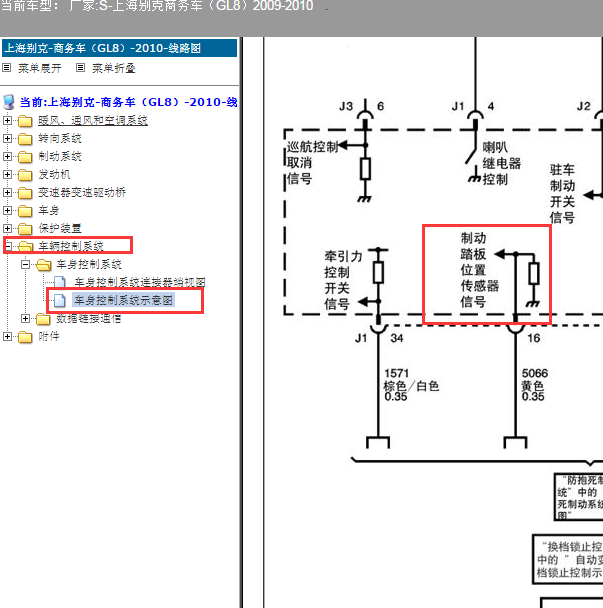Click 当前:上海别克-商务车 root link
This screenshot has width=603, height=608.
point(128,102)
